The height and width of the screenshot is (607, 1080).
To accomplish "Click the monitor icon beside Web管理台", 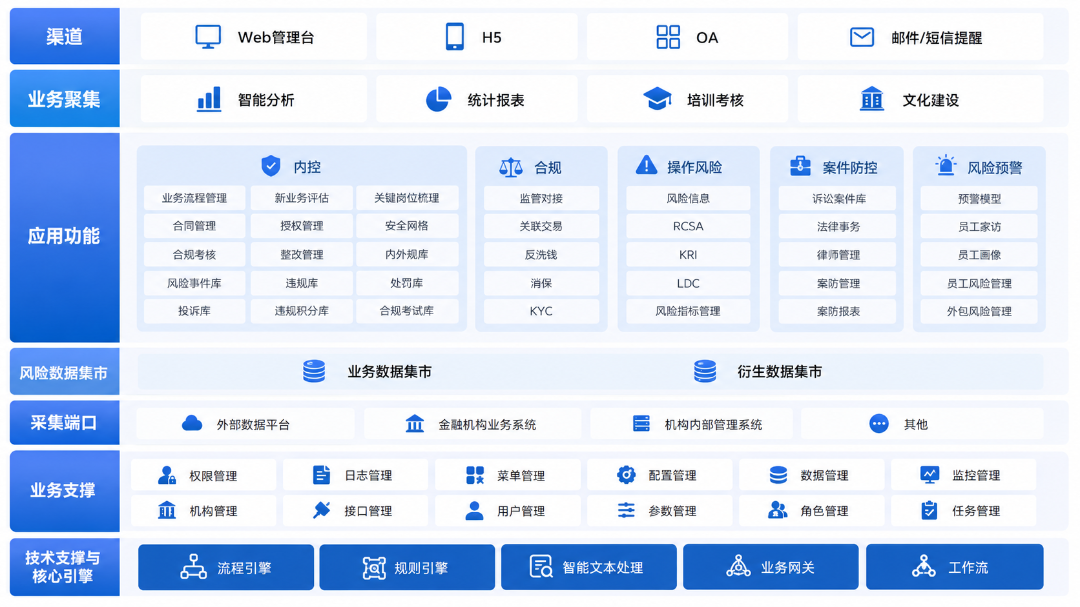I will pos(208,37).
